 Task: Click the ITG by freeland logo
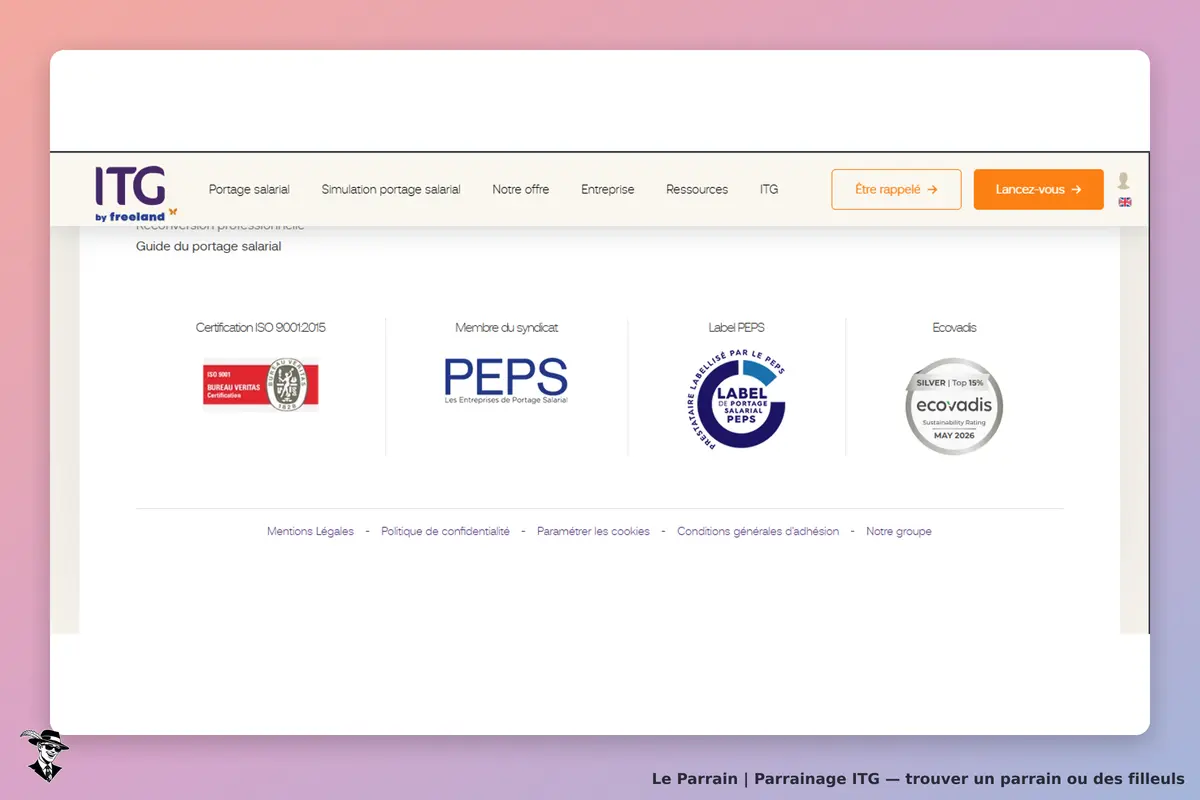(x=136, y=193)
